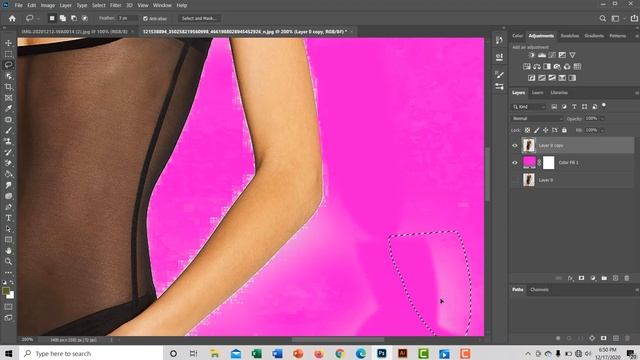640x360 pixels.
Task: Hide the Color Fill 1 layer
Action: click(515, 162)
